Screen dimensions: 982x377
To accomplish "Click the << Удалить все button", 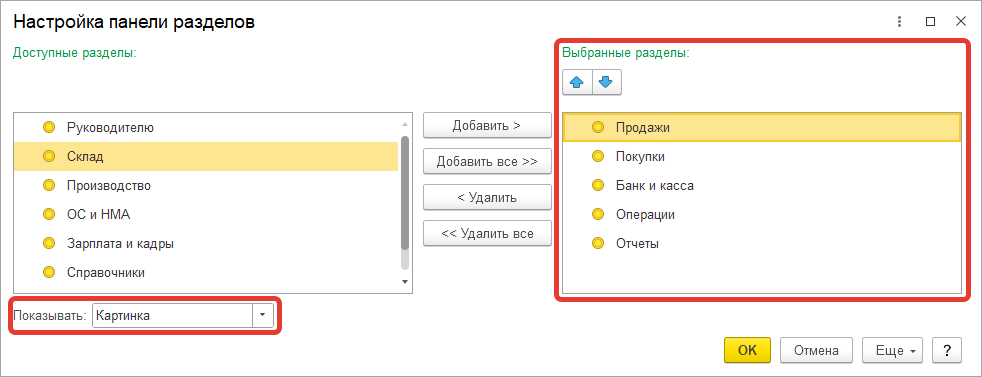I will (x=487, y=233).
